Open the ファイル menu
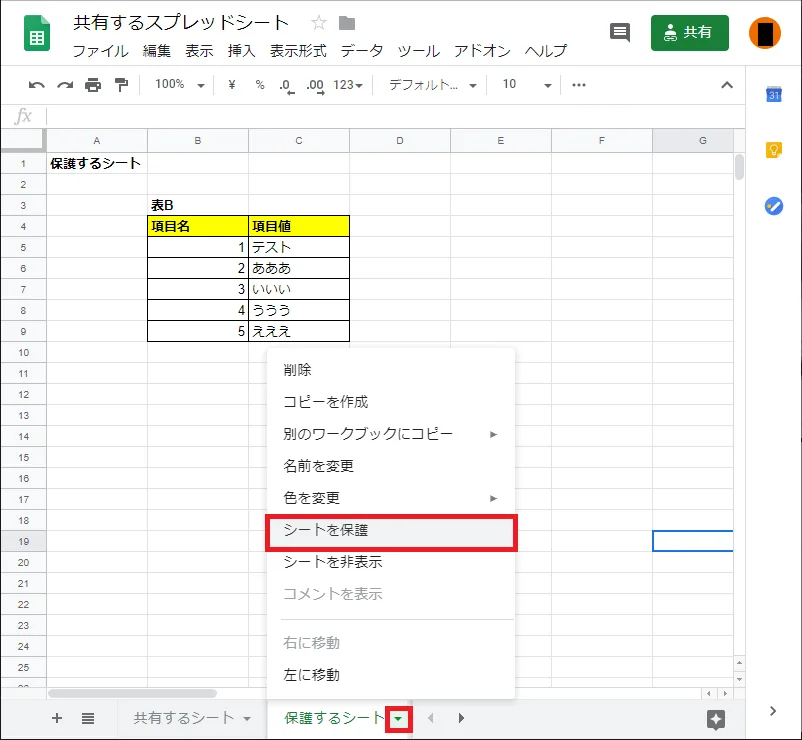 (x=101, y=51)
